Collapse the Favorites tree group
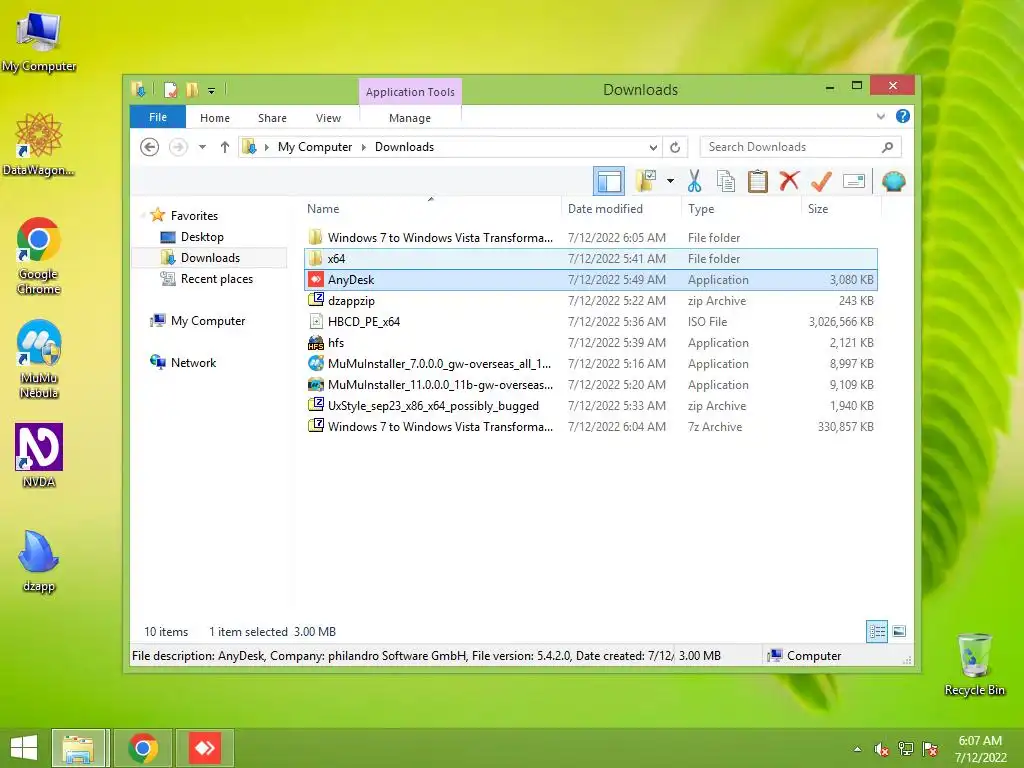The image size is (1024, 768). [x=142, y=216]
